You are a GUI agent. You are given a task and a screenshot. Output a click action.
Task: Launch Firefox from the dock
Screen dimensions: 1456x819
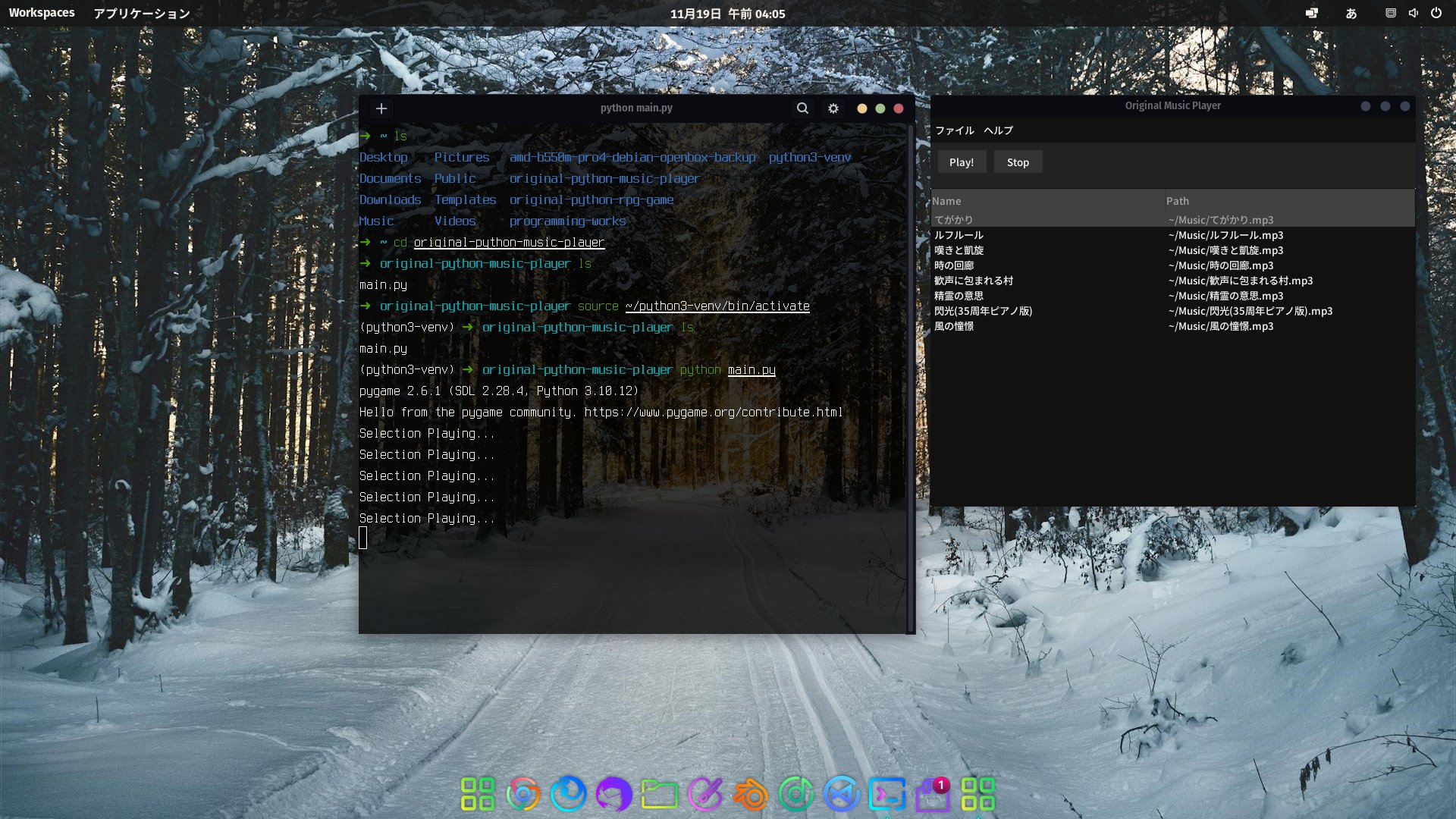570,795
